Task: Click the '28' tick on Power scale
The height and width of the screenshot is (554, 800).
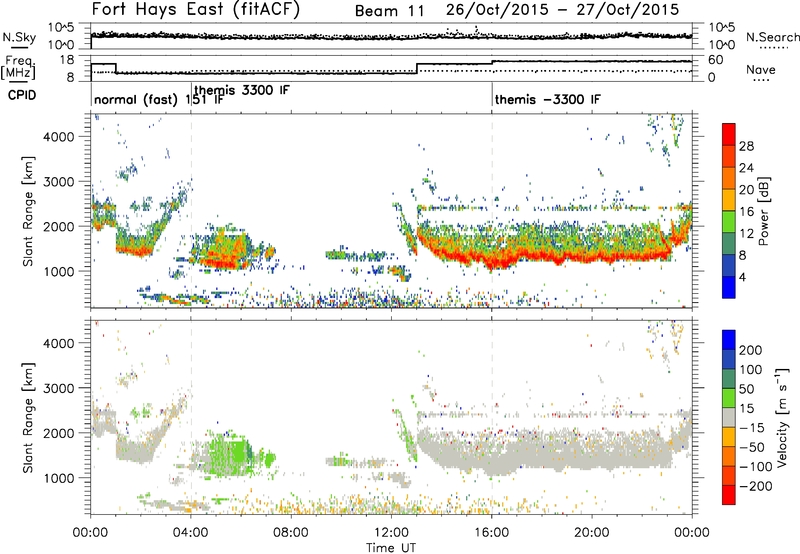Action: pyautogui.click(x=746, y=146)
